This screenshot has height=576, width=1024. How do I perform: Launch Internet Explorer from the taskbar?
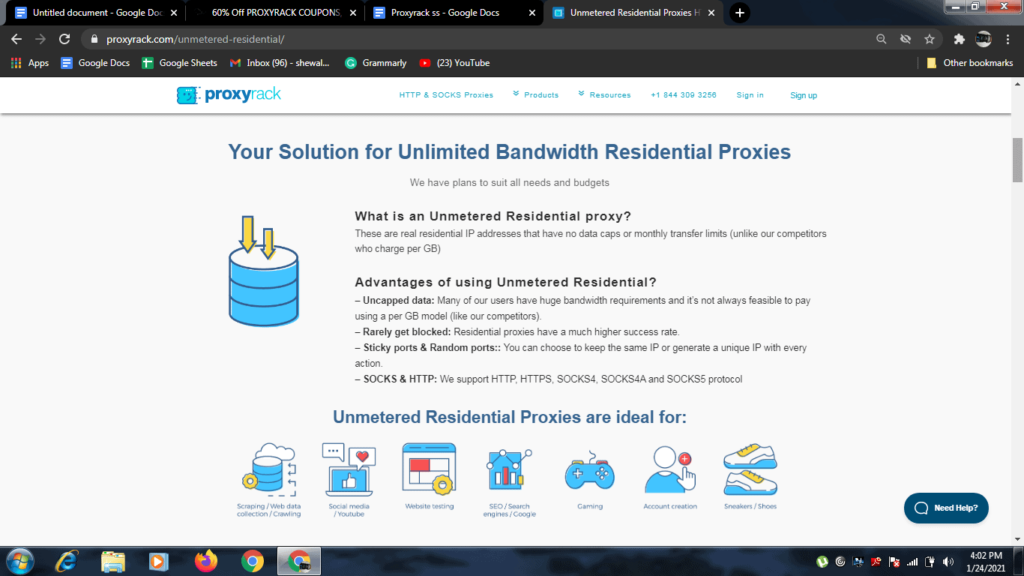point(67,561)
